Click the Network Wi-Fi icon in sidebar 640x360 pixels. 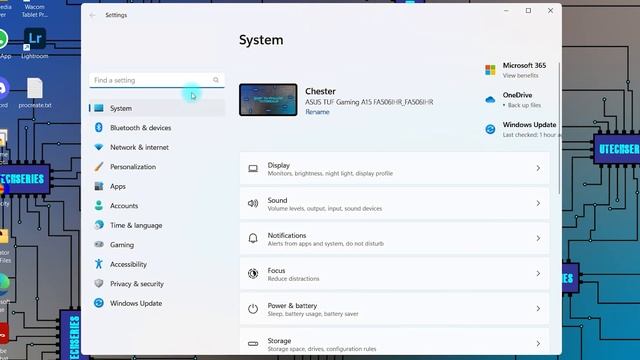99,147
